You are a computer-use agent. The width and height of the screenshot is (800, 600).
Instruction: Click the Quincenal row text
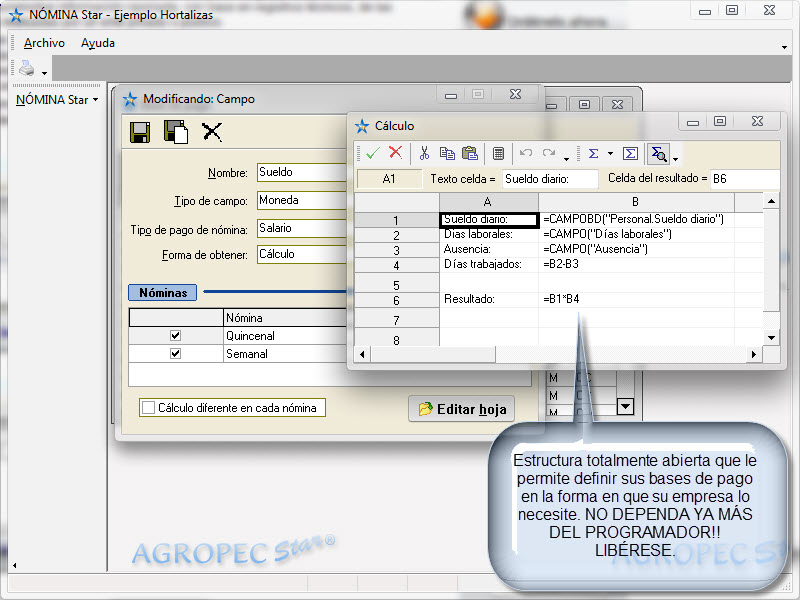tap(251, 336)
